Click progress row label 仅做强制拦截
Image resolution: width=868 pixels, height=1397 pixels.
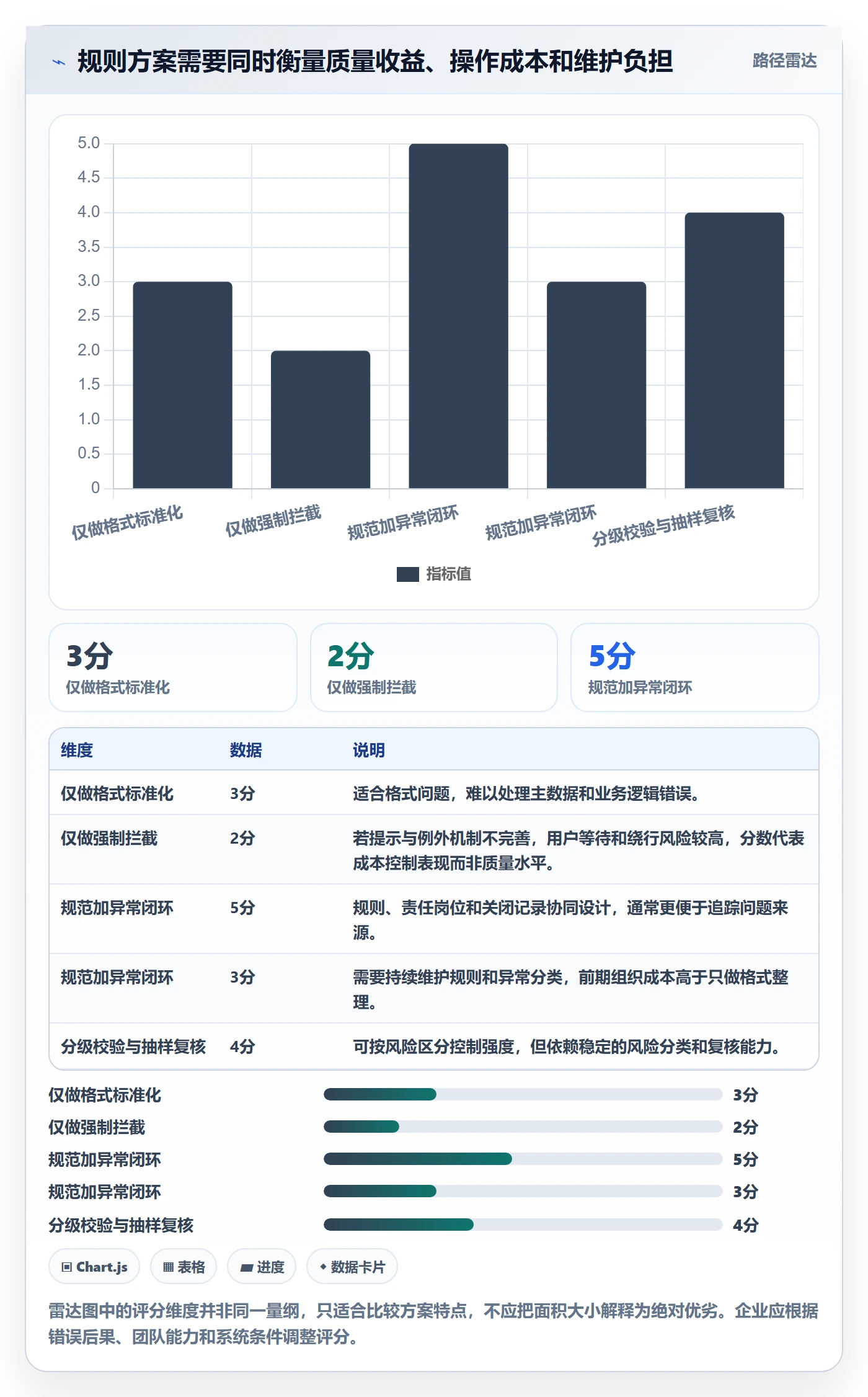(97, 1127)
